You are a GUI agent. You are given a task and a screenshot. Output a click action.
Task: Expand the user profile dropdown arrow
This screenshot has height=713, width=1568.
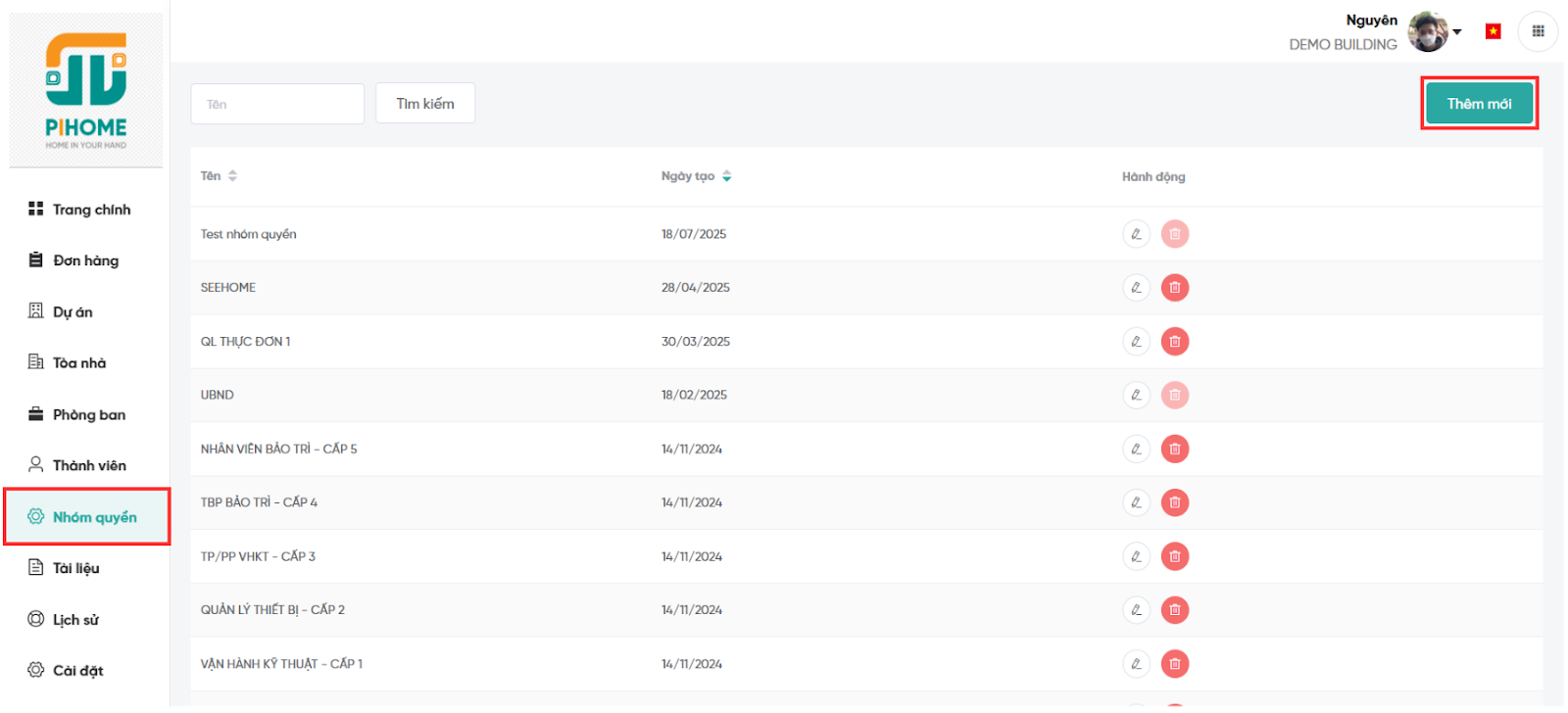pos(1457,31)
